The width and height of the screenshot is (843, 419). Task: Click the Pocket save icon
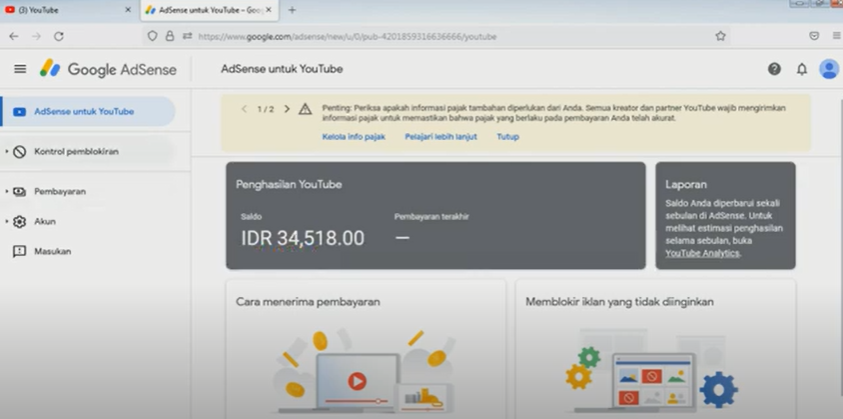point(814,36)
